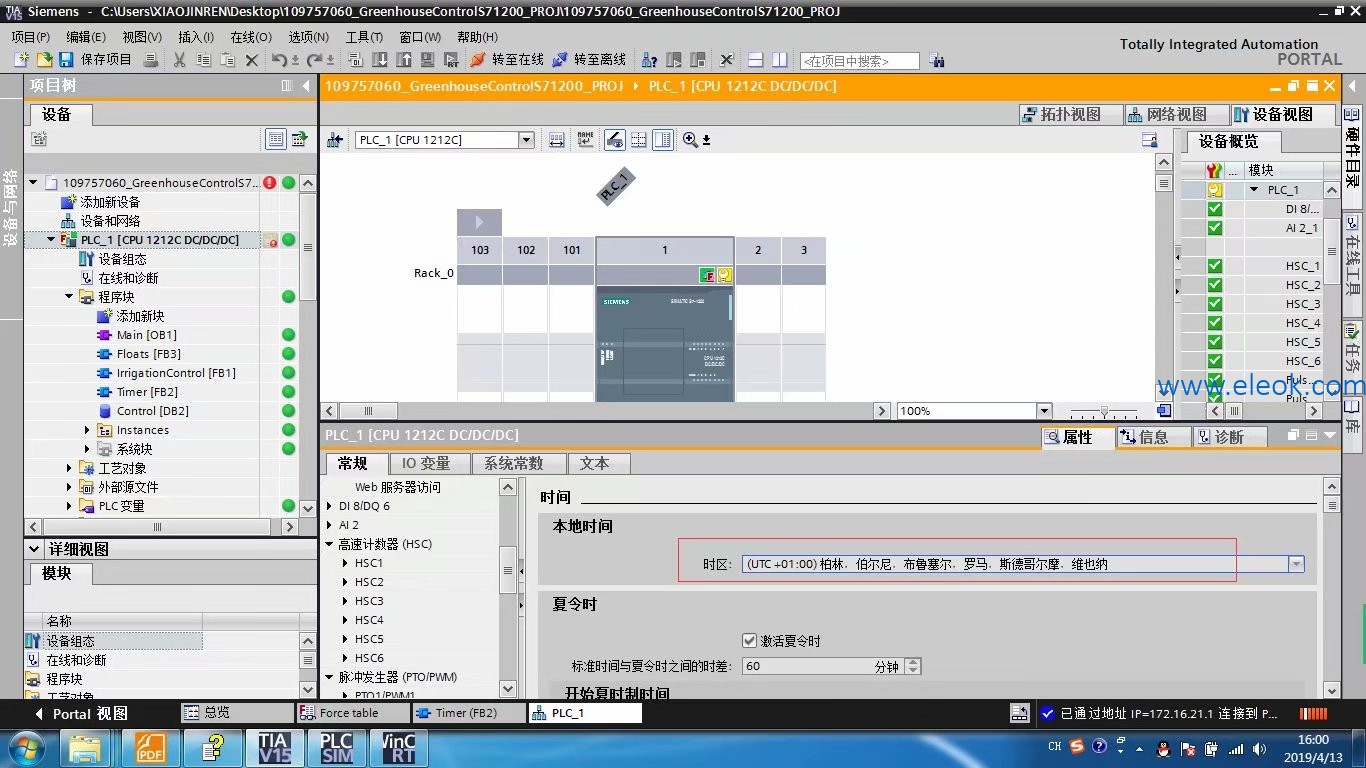Viewport: 1366px width, 768px height.
Task: Click the accessible devices icon
Action: (650, 60)
